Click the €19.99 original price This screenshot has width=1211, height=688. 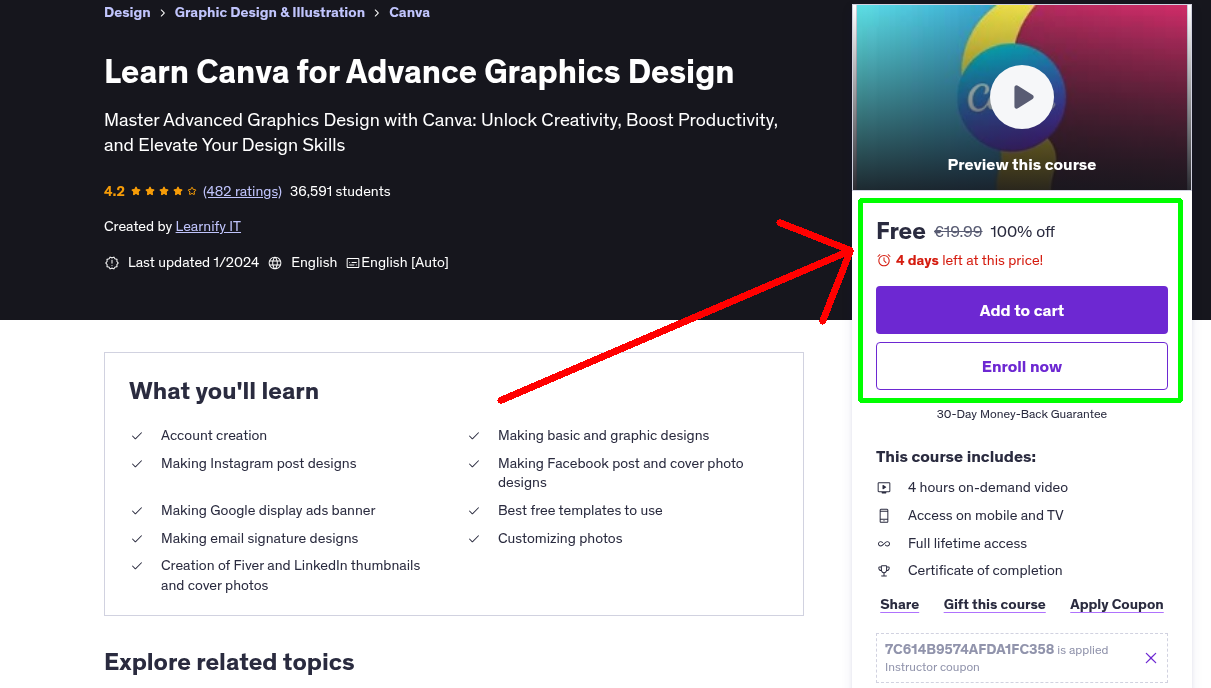click(958, 232)
